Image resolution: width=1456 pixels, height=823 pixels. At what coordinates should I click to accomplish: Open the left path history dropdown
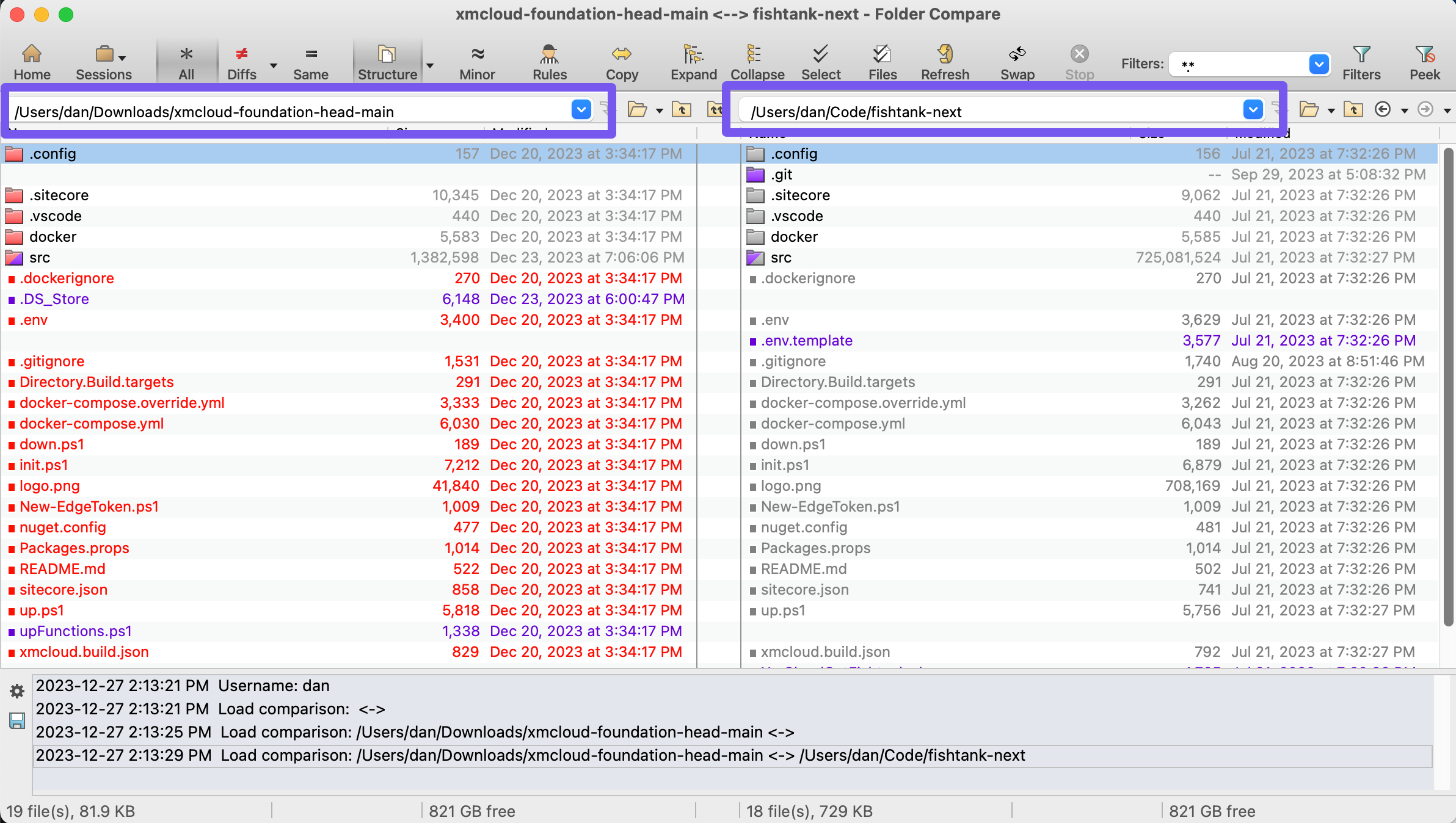point(581,110)
